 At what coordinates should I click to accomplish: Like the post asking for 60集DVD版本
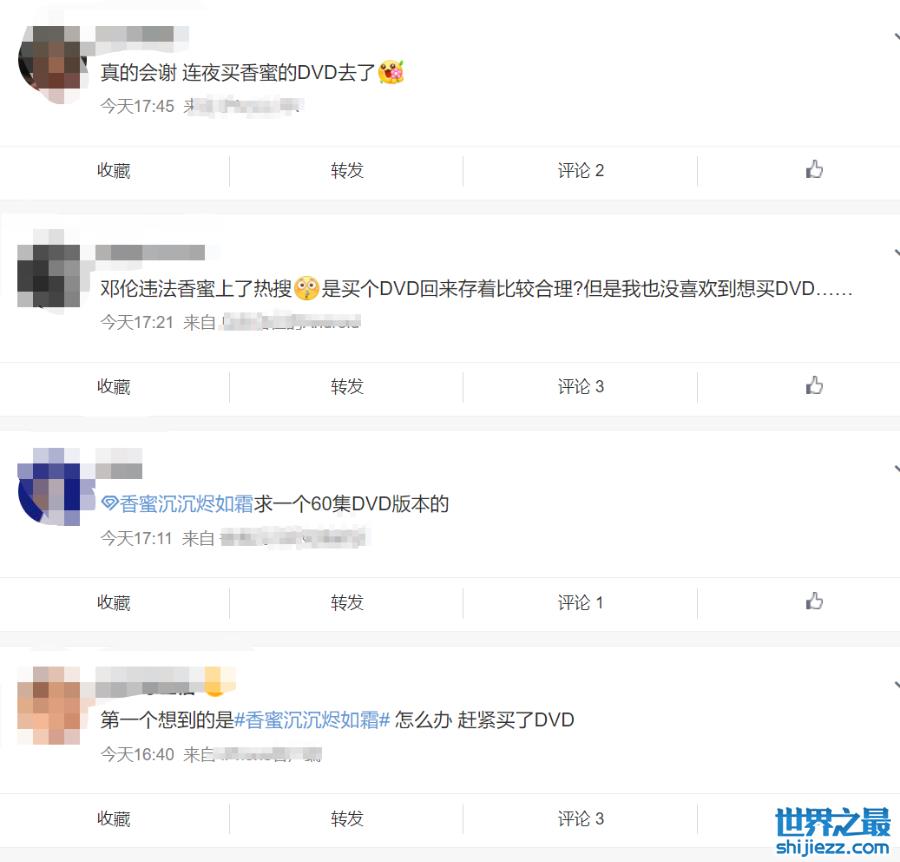coord(814,601)
